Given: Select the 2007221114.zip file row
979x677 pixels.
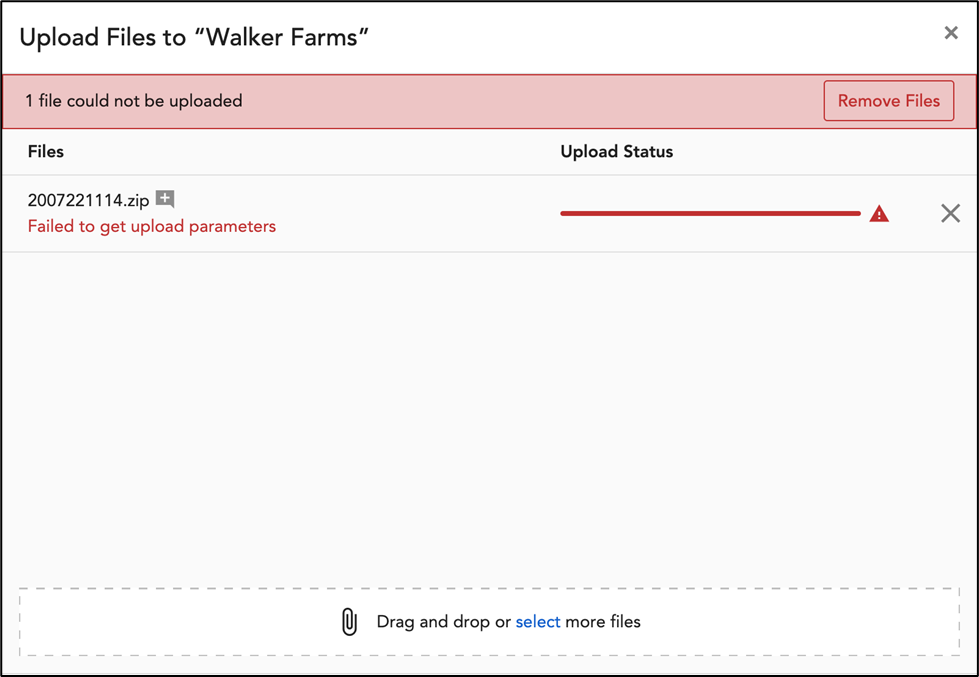Looking at the screenshot, I should click(490, 214).
